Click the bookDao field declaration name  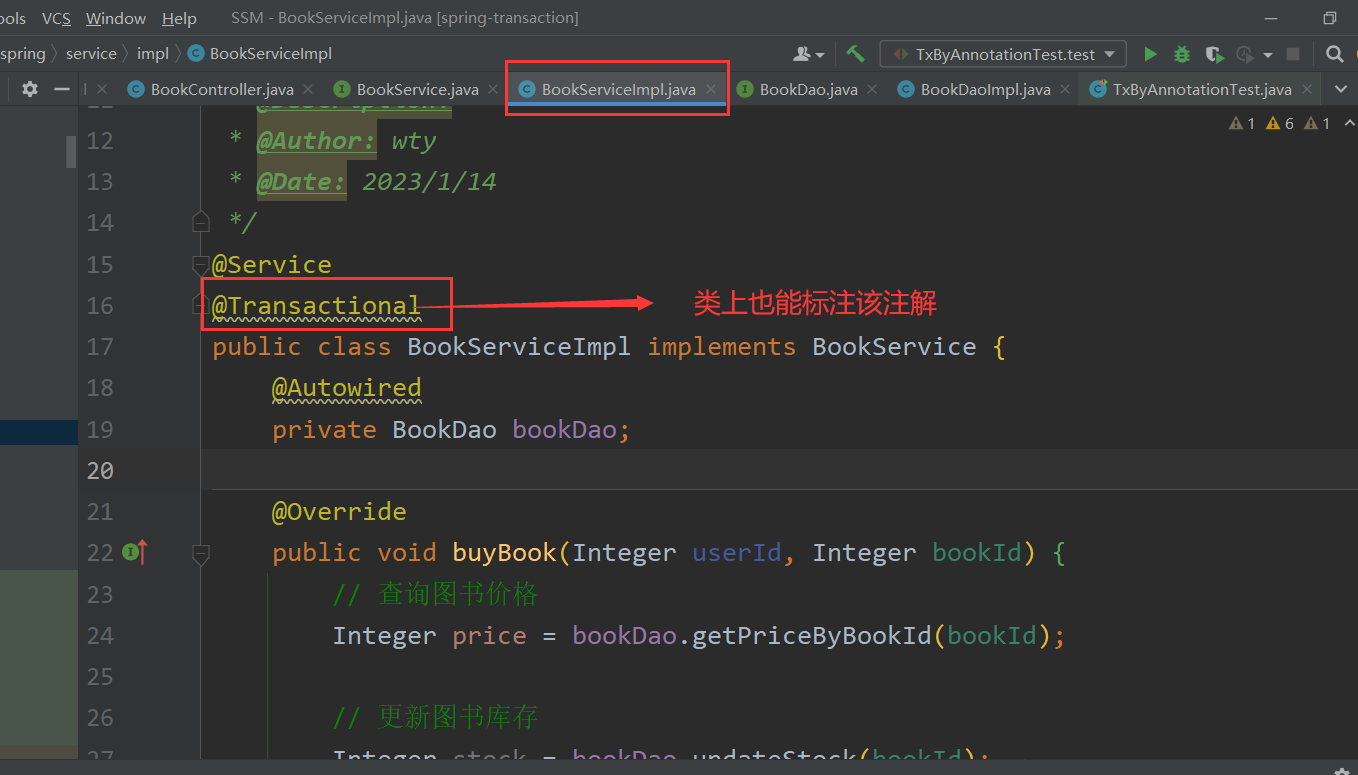tap(564, 429)
